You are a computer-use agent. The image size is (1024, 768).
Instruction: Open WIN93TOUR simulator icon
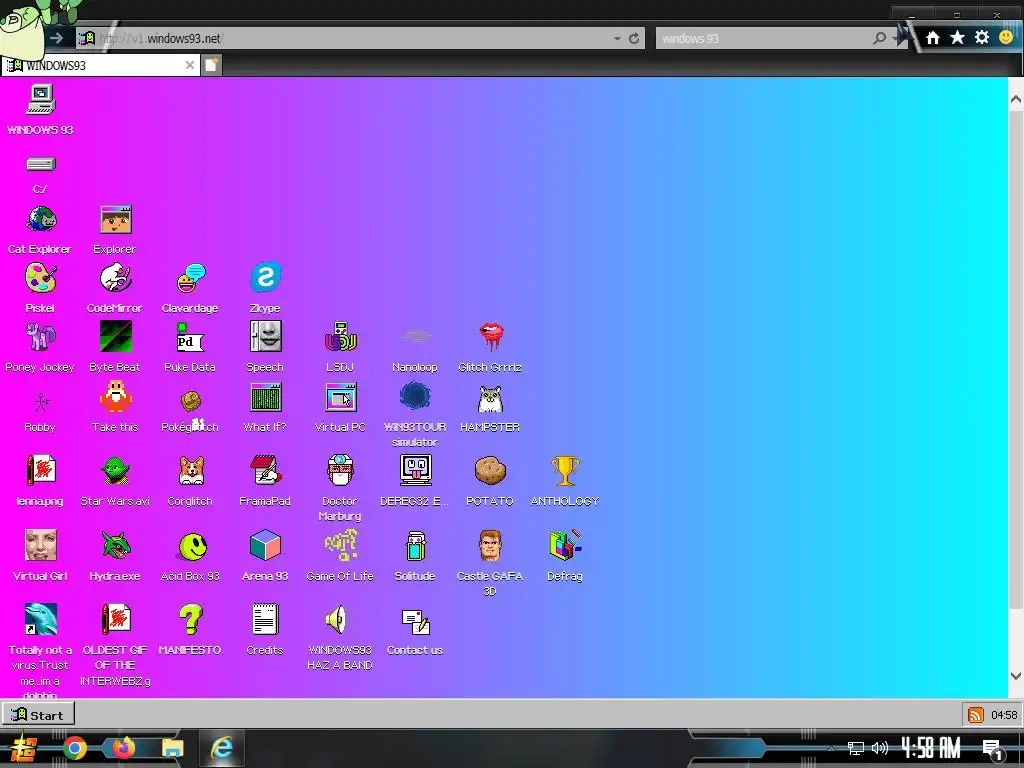(x=415, y=396)
